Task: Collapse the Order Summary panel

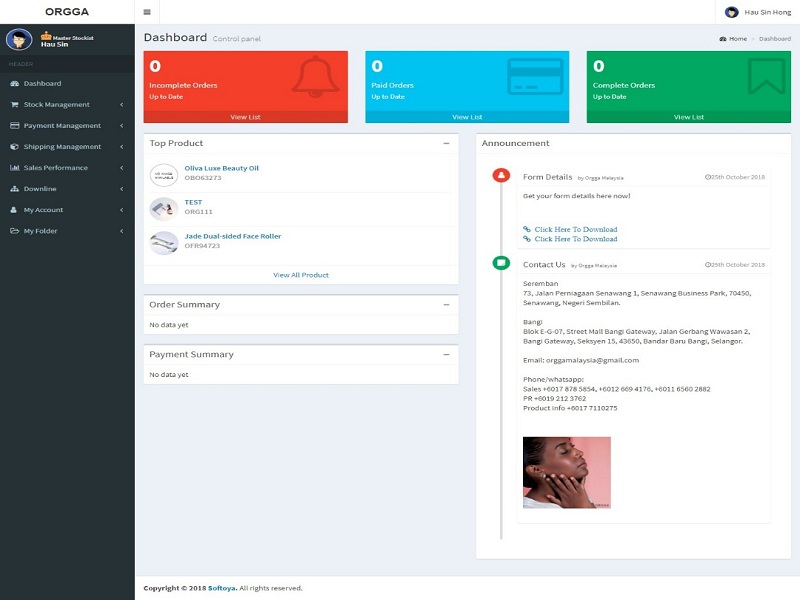Action: coord(446,304)
